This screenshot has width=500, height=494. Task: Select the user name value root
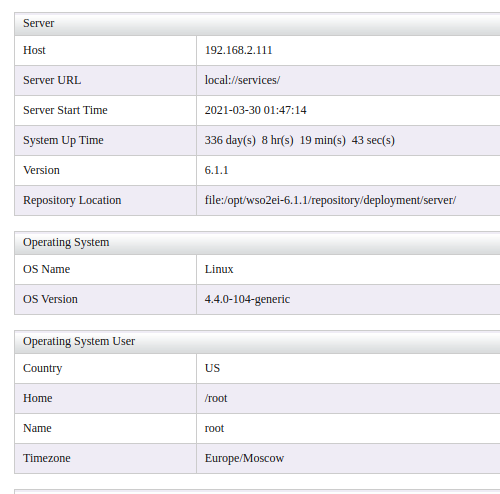(214, 429)
